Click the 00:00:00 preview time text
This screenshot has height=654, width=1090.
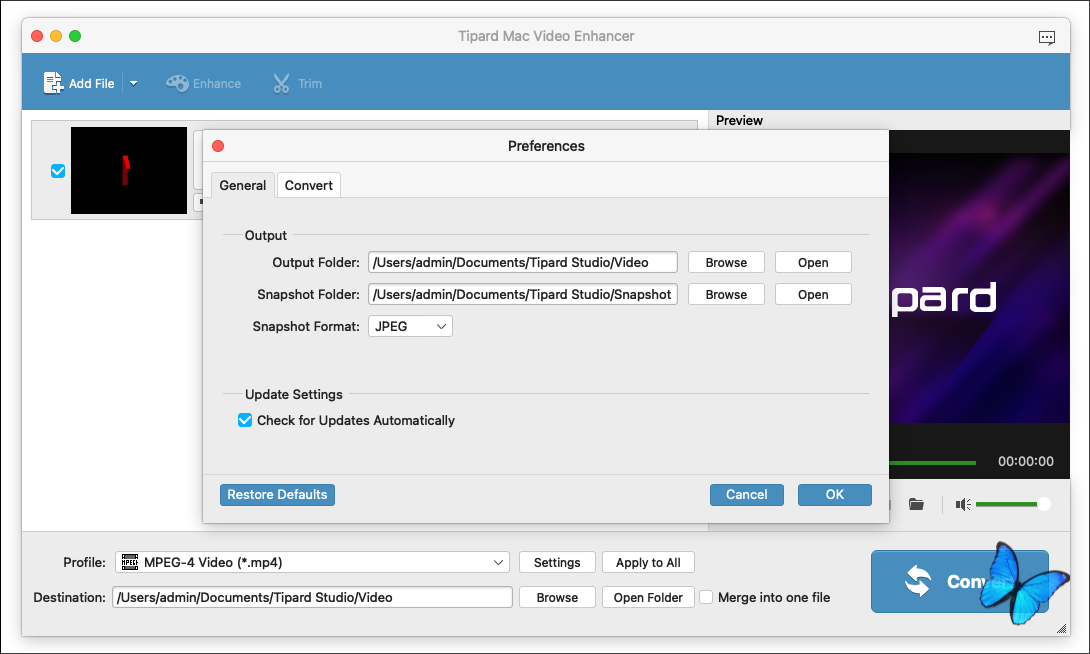pyautogui.click(x=1025, y=461)
